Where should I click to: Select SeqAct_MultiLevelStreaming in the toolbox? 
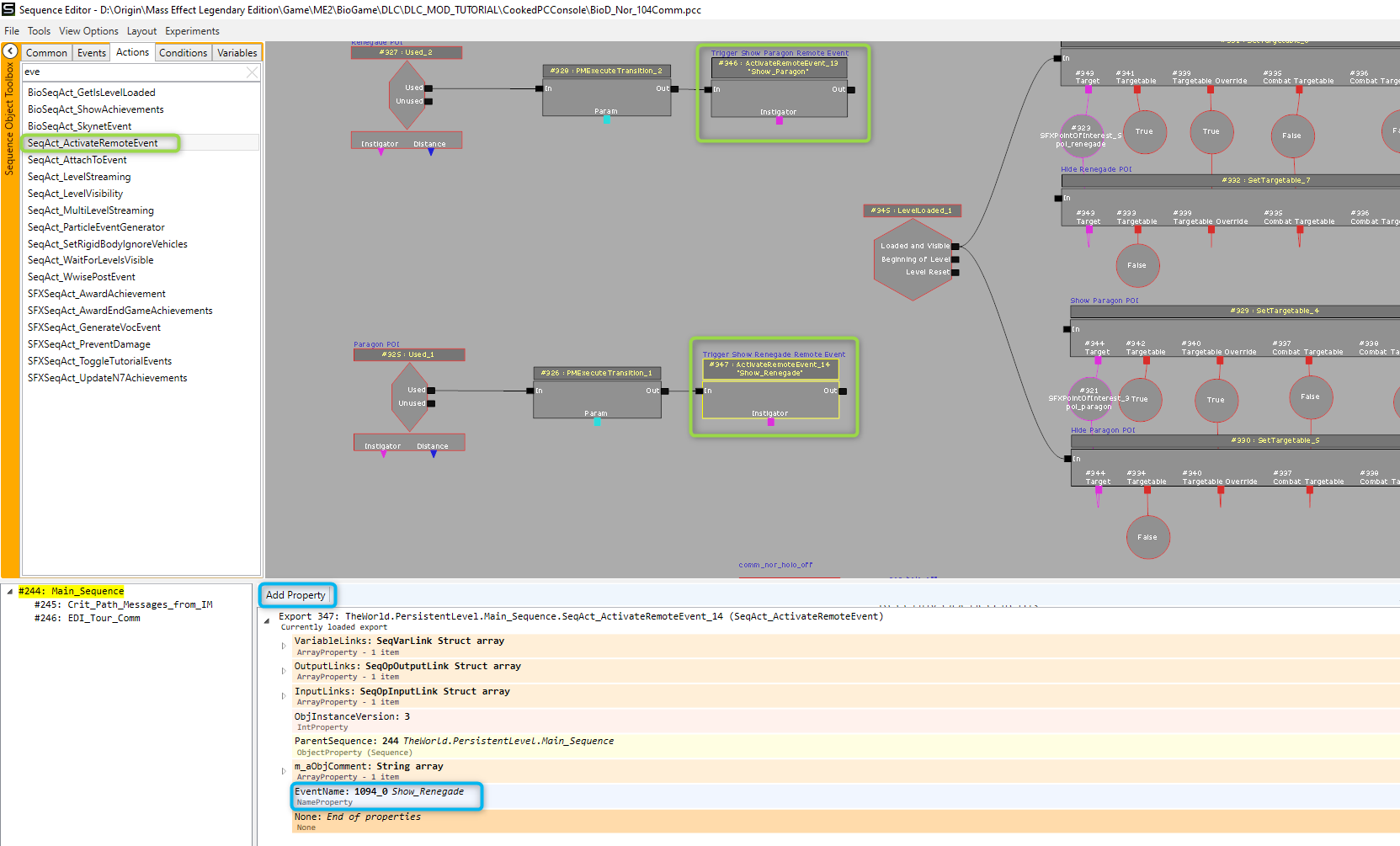(x=90, y=210)
